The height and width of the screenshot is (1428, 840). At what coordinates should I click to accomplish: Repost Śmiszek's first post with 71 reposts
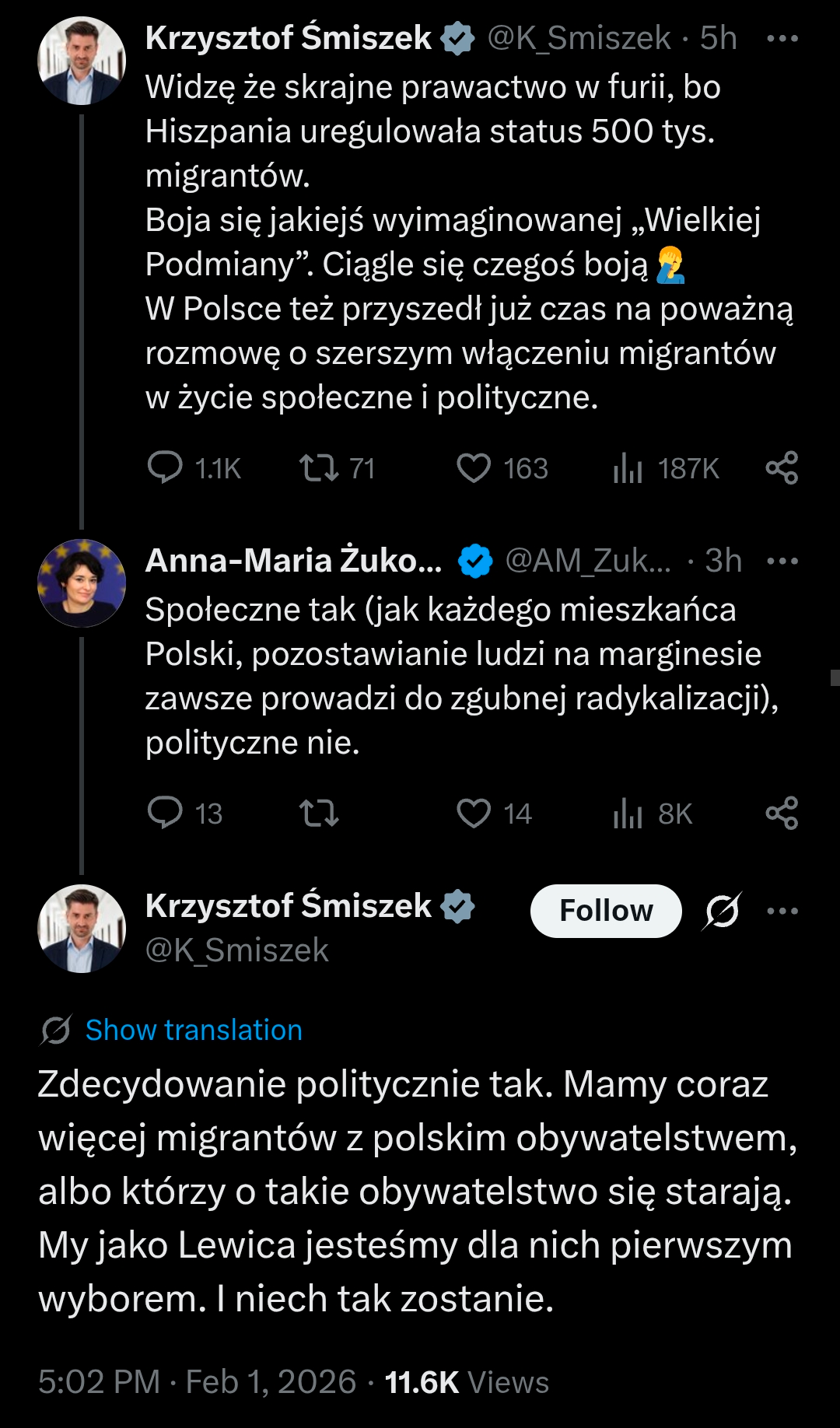[x=319, y=468]
